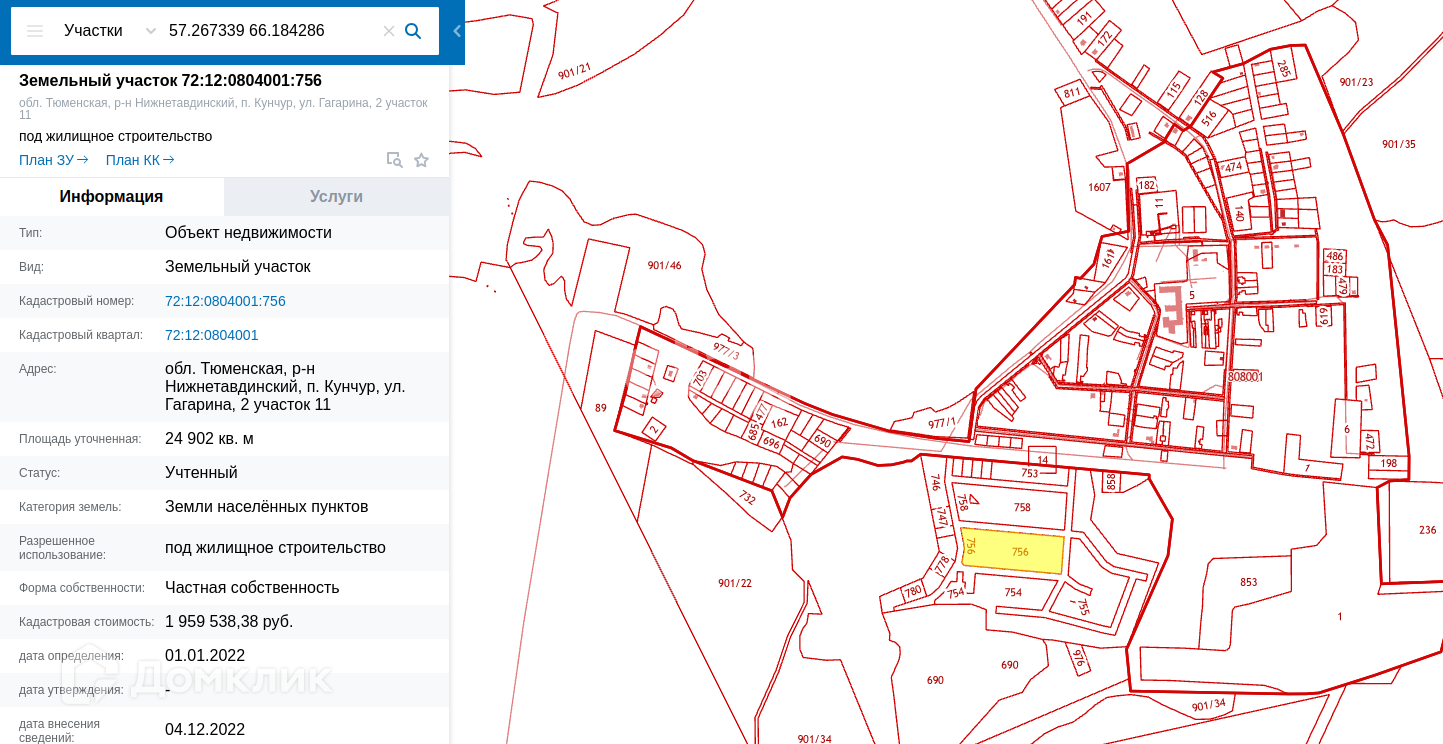1443x744 pixels.
Task: Open План КК link
Action: (140, 160)
